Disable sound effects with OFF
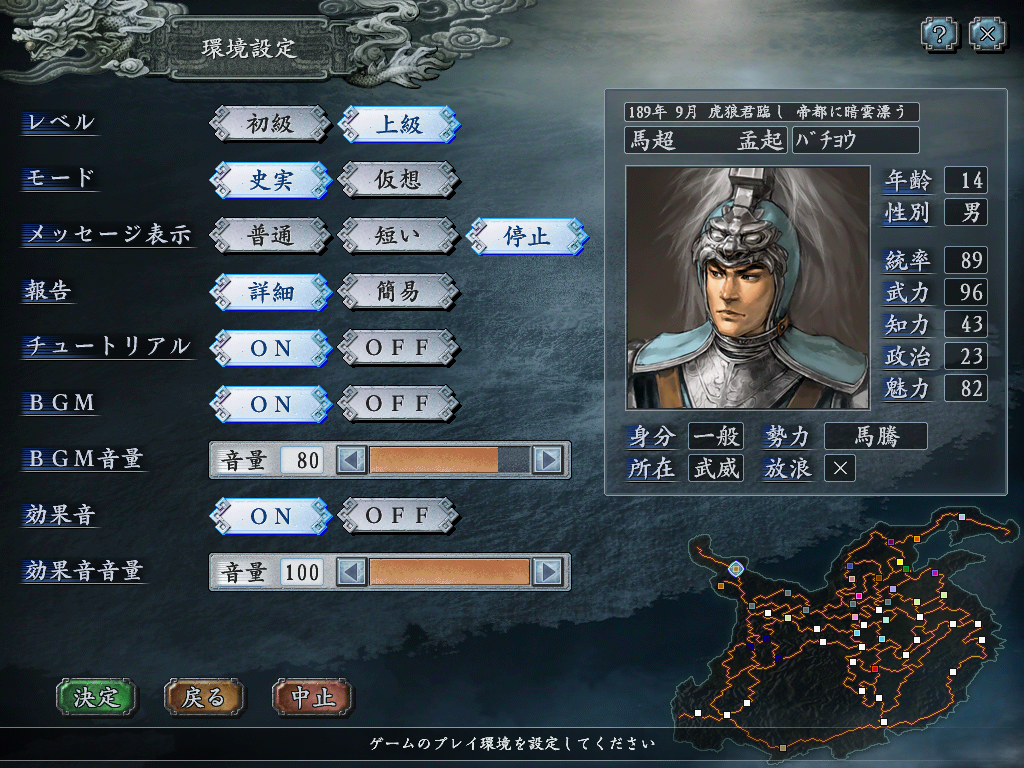 point(398,516)
